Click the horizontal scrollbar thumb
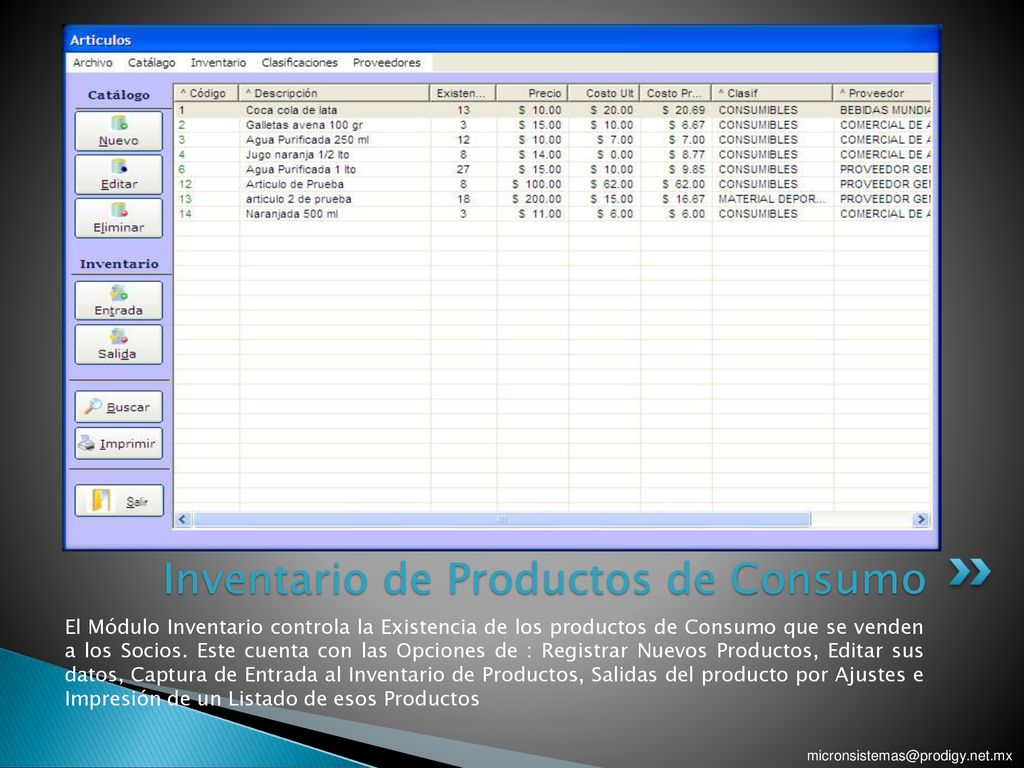 (502, 519)
